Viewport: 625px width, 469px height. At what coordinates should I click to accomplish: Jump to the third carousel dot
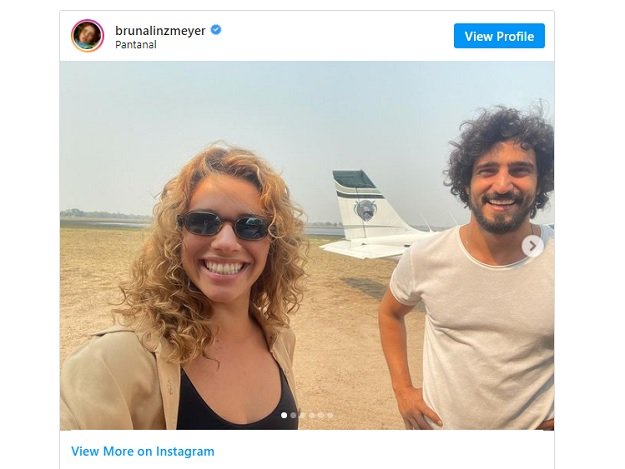click(x=302, y=414)
